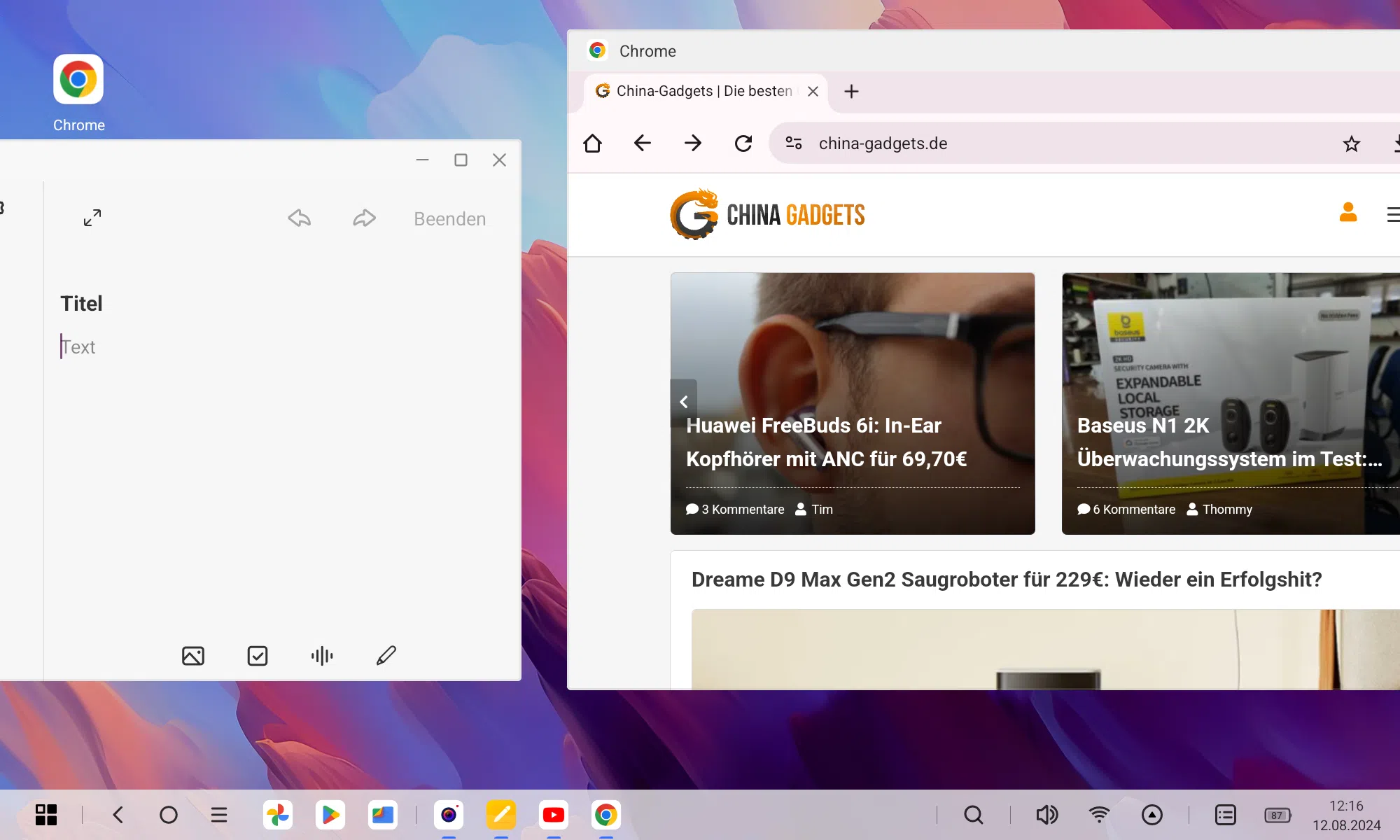Close the China-Gadgets tab

813,92
